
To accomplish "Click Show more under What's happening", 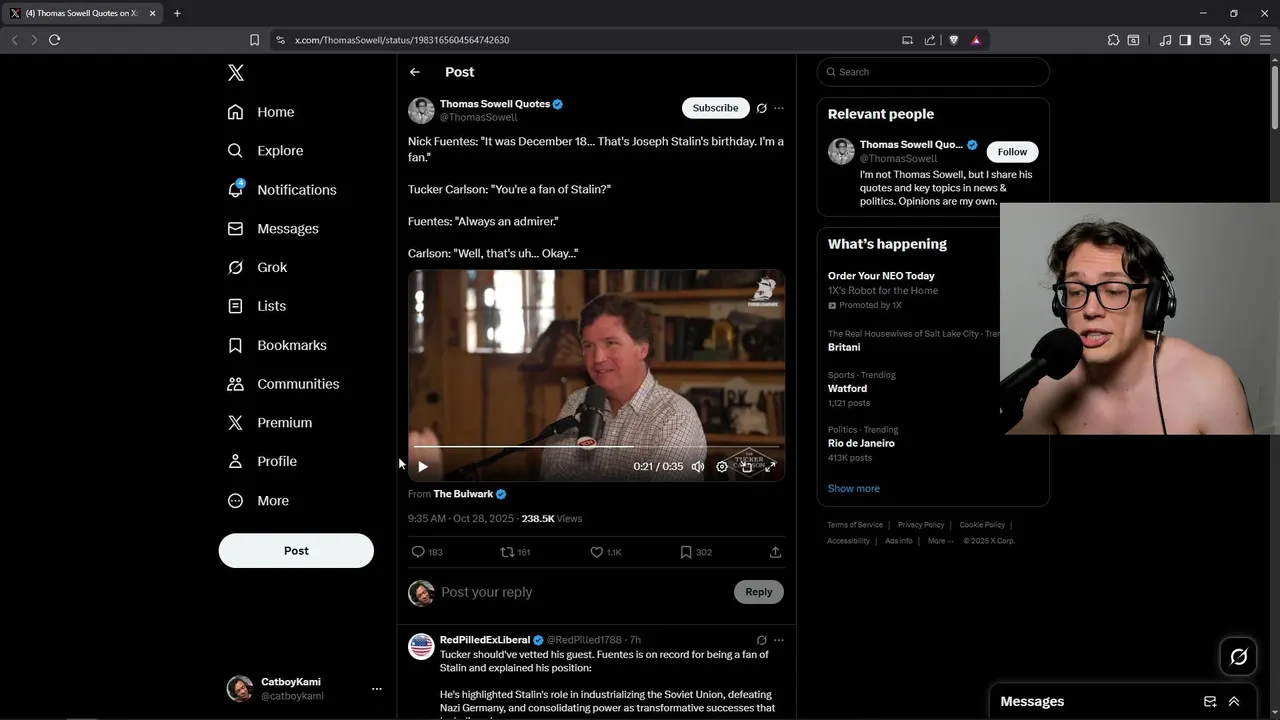I will [x=854, y=489].
